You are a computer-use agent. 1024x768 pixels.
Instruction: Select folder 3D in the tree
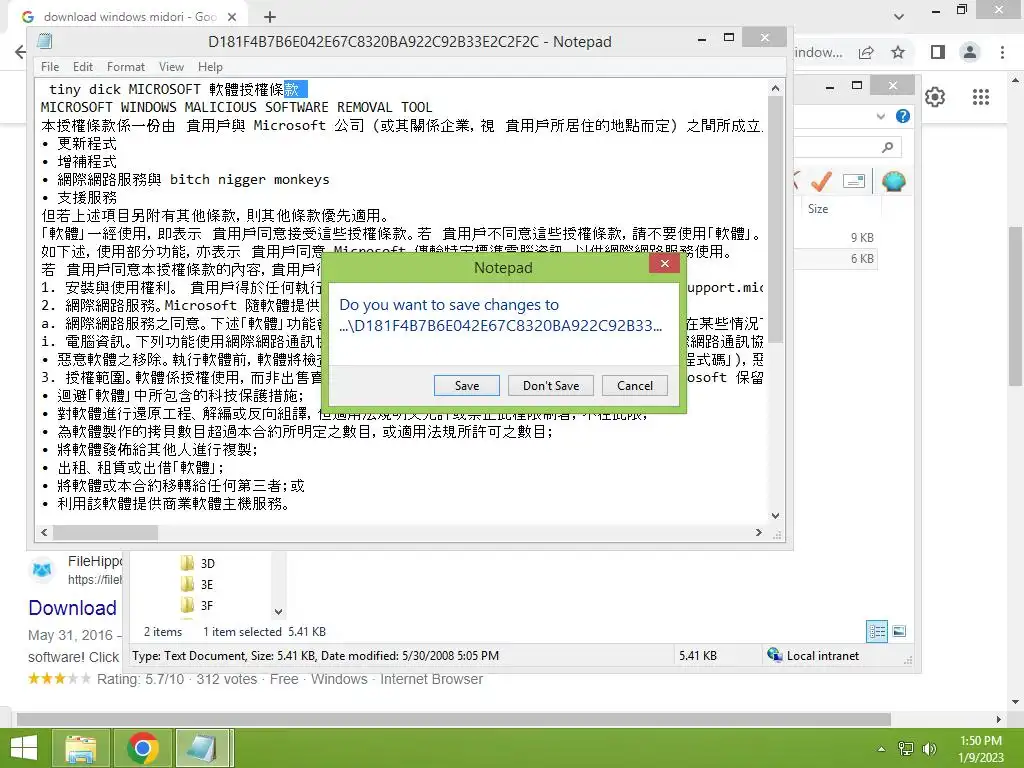coord(198,563)
